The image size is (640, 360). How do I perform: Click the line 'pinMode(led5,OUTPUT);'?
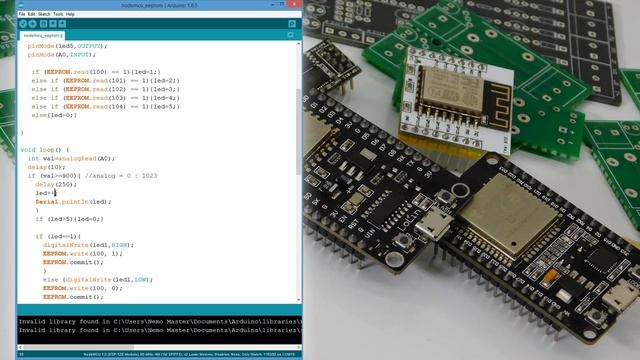tap(67, 46)
